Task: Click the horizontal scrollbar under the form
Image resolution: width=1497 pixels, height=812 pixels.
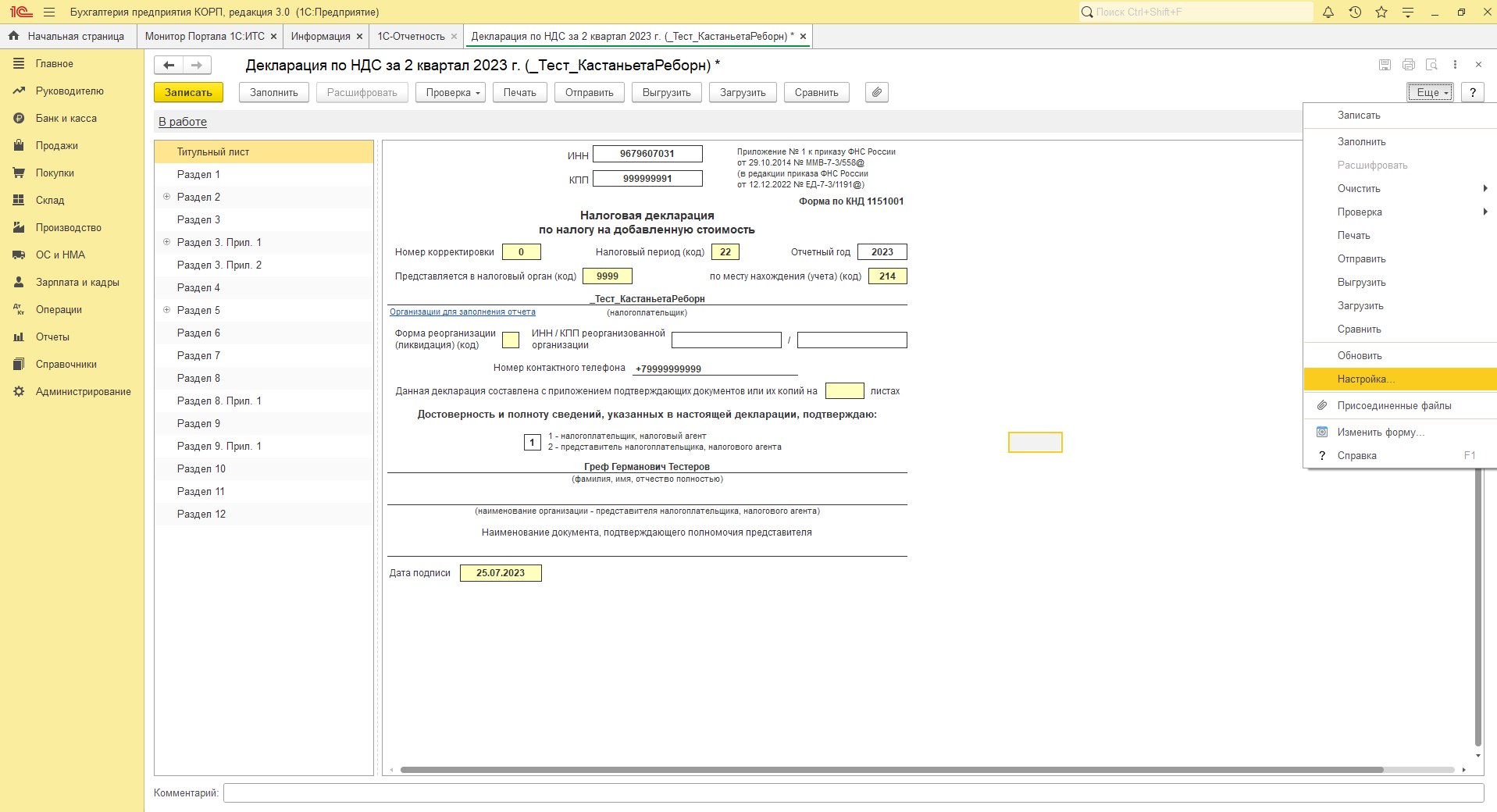Action: (891, 770)
